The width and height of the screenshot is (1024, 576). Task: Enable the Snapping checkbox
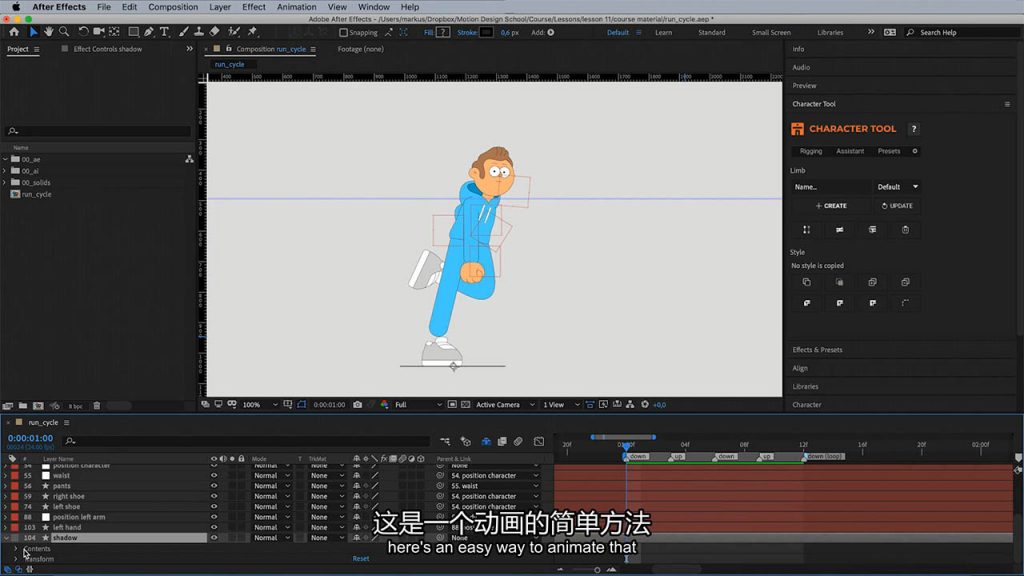(x=344, y=33)
